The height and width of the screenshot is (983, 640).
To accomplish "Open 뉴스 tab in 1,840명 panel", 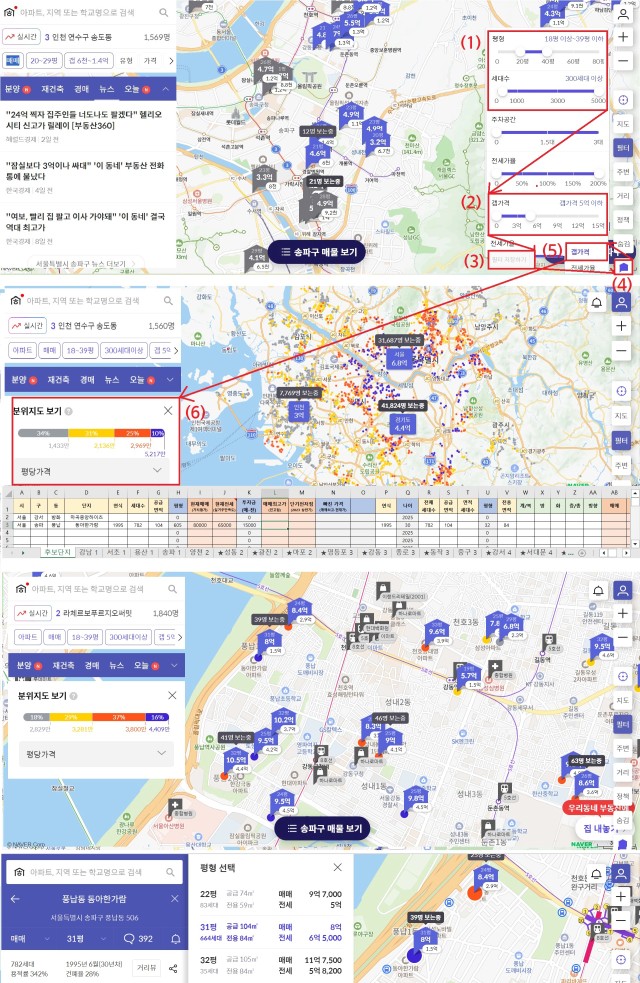I will (117, 665).
